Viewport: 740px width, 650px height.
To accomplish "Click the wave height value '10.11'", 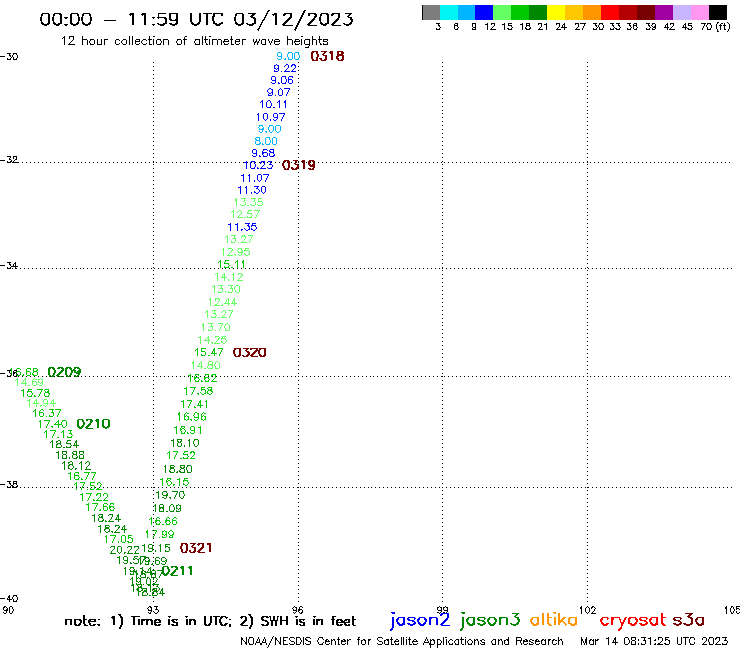I will point(273,104).
